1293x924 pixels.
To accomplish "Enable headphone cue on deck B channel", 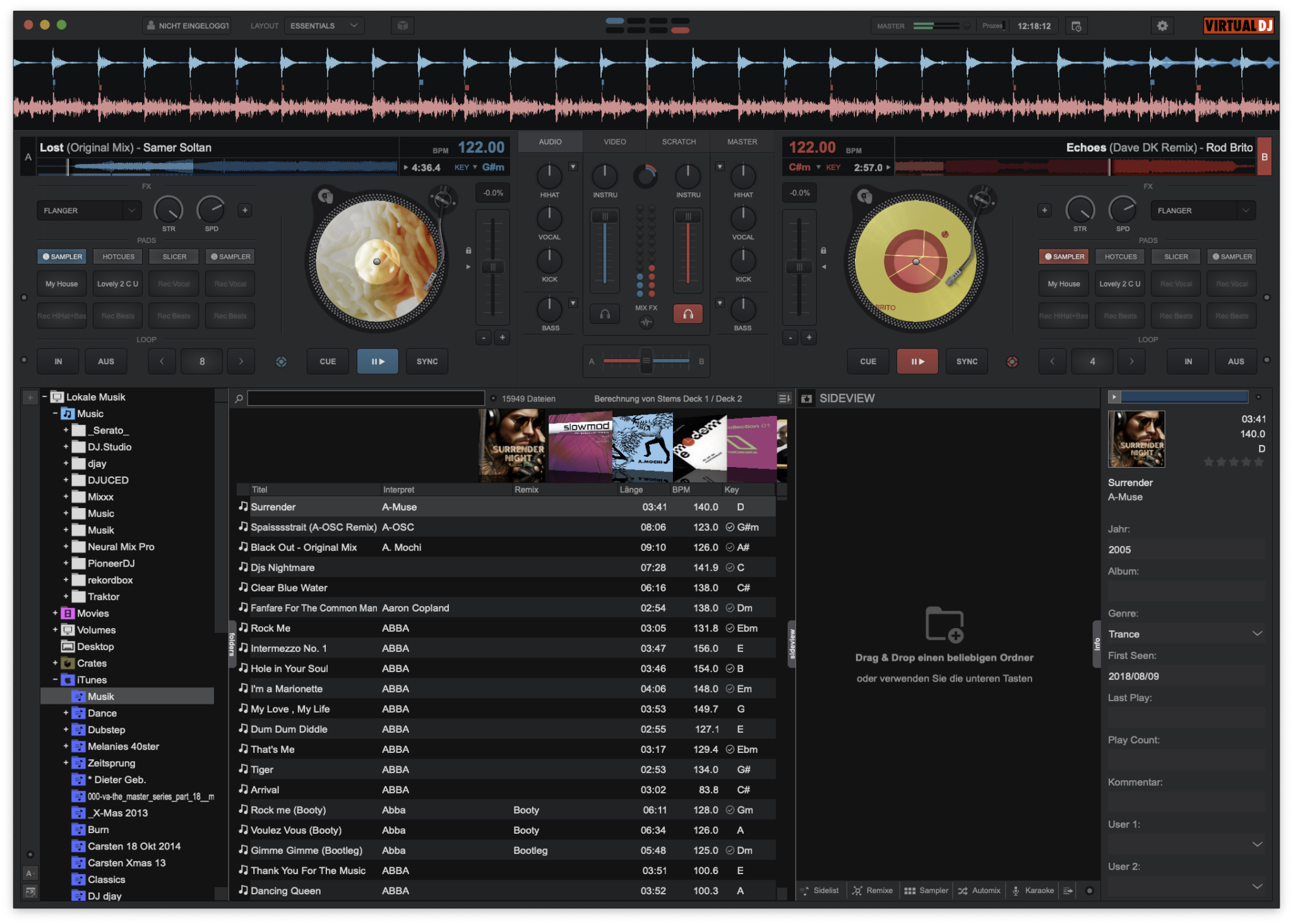I will click(688, 314).
